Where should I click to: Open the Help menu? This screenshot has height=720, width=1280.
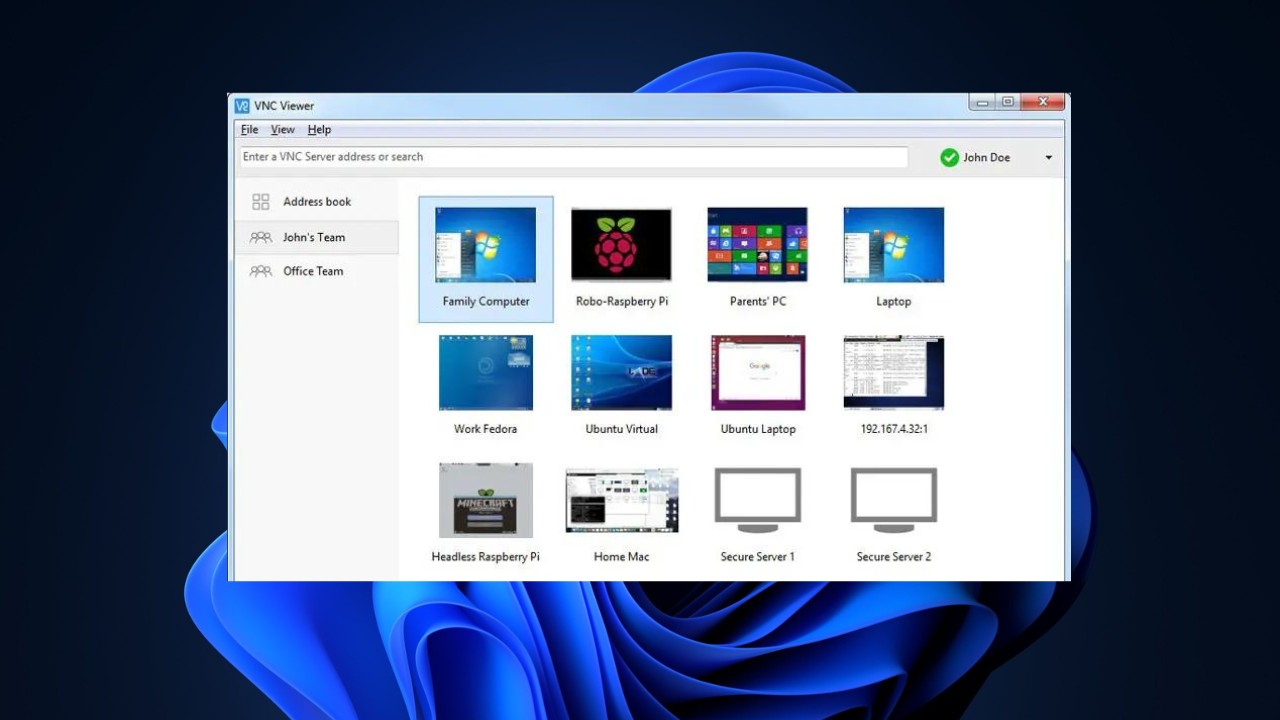[x=319, y=130]
